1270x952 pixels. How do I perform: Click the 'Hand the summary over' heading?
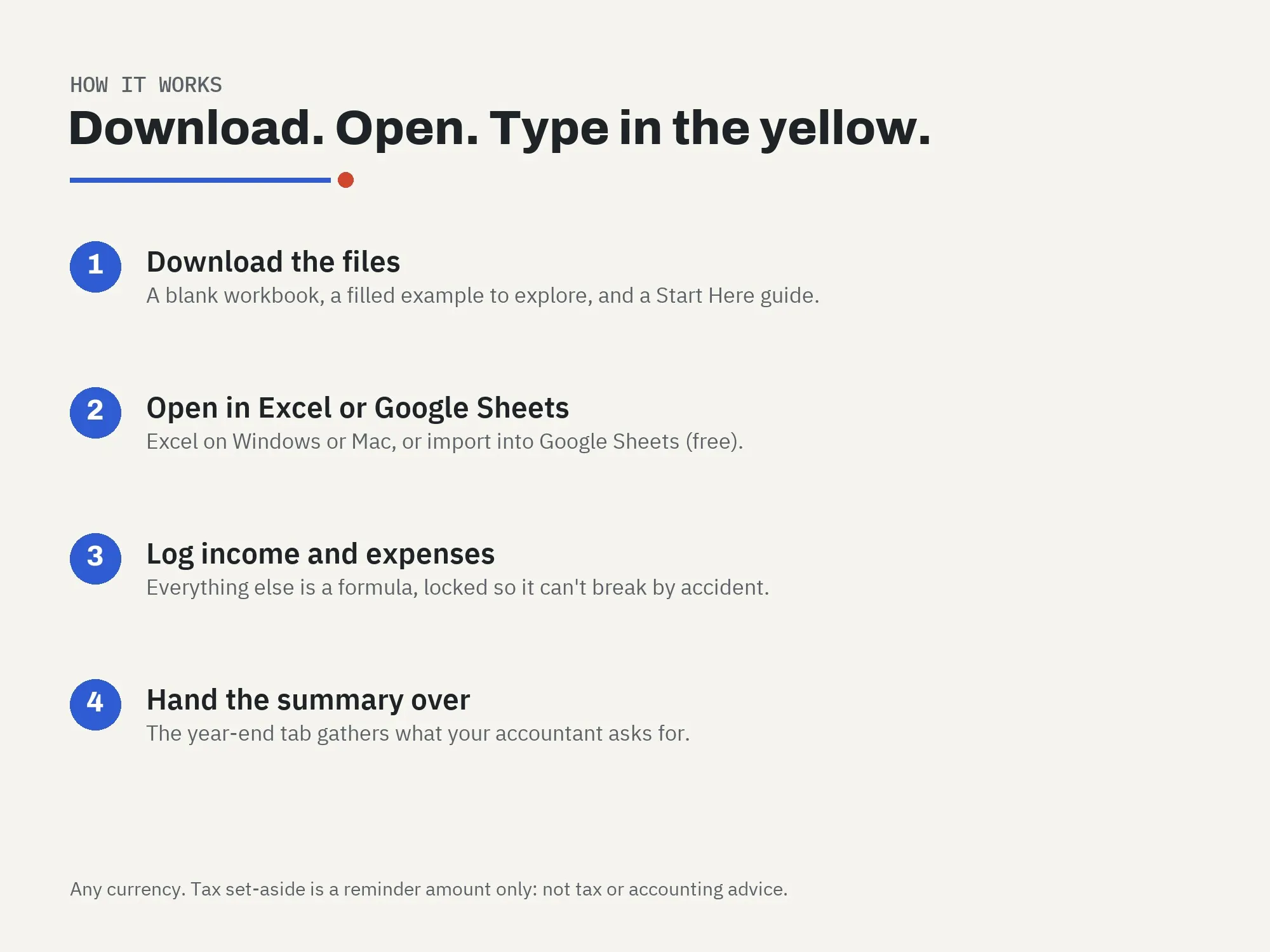tap(308, 700)
